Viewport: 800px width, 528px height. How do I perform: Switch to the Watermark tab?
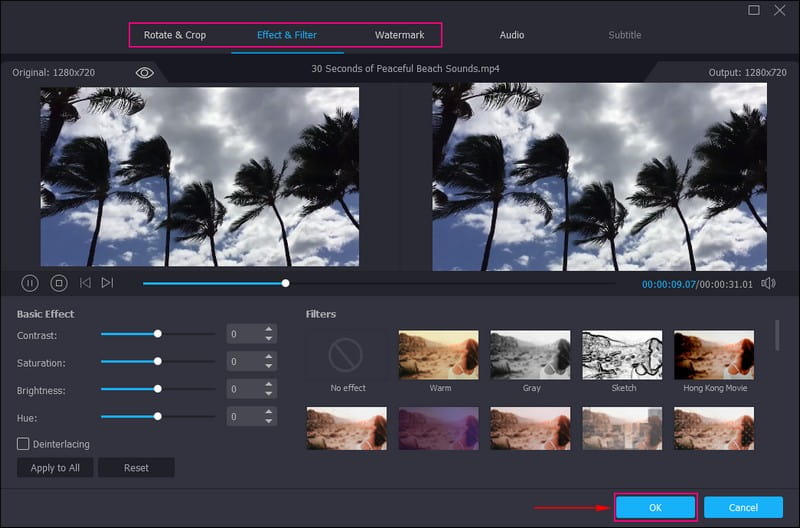coord(399,35)
